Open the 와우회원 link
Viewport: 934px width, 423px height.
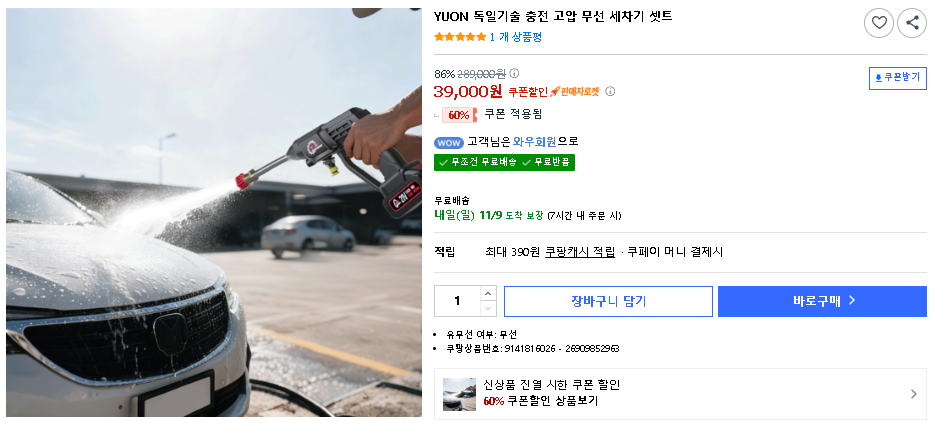tap(534, 142)
